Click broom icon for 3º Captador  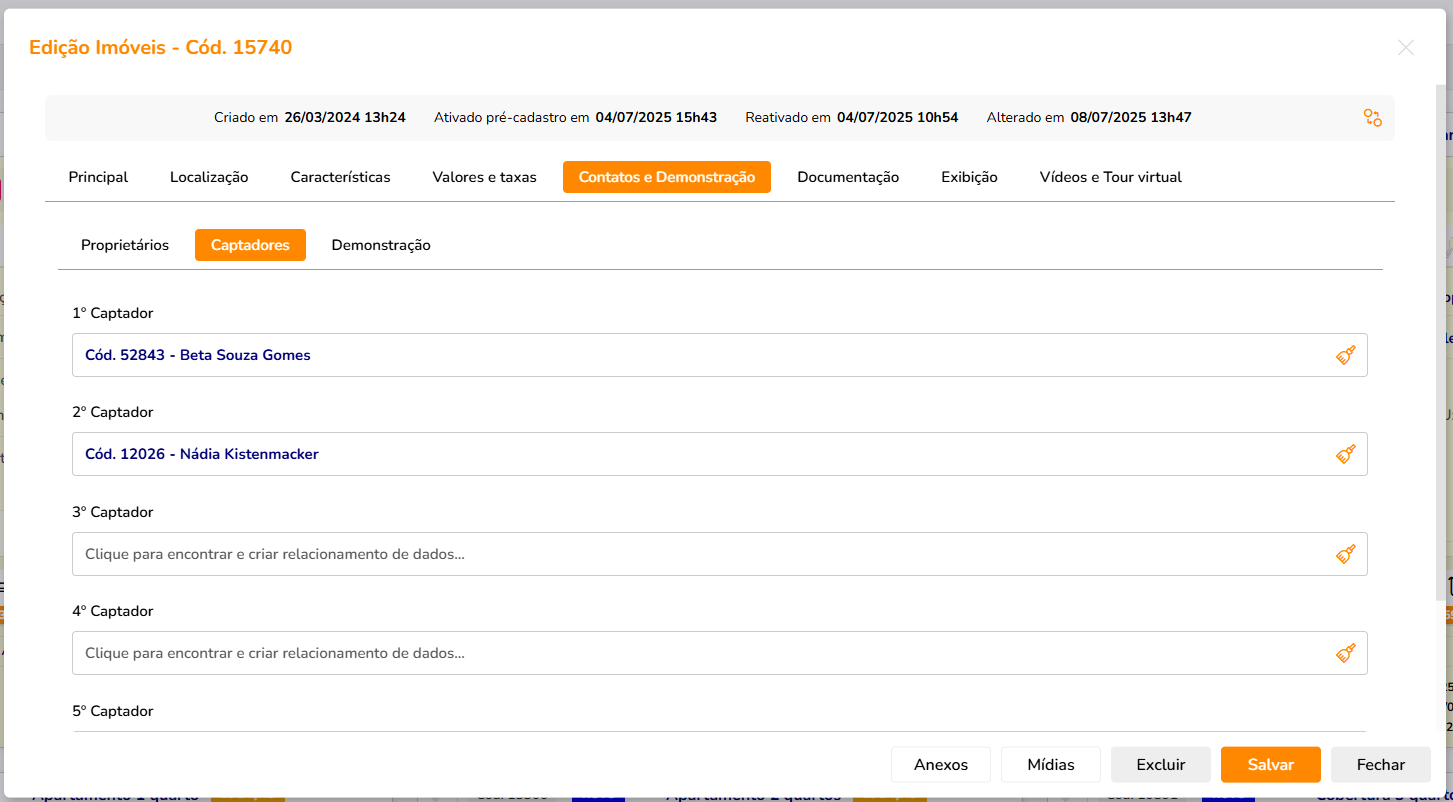[1345, 554]
